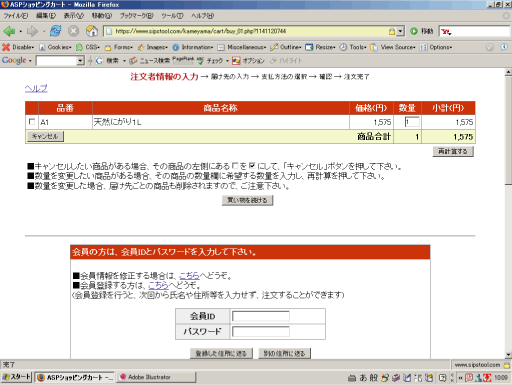Go to the Home page icon
Viewport: 512px width, 385px height.
pyautogui.click(x=92, y=31)
